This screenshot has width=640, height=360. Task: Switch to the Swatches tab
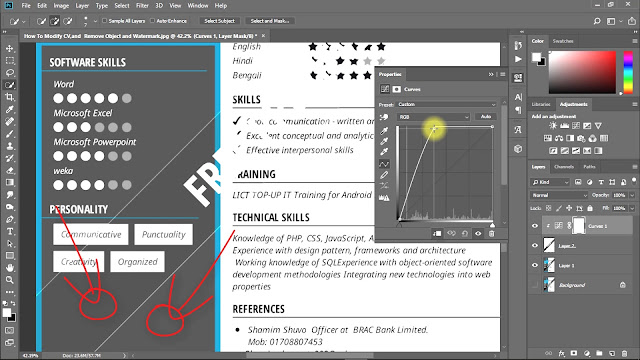(x=563, y=41)
